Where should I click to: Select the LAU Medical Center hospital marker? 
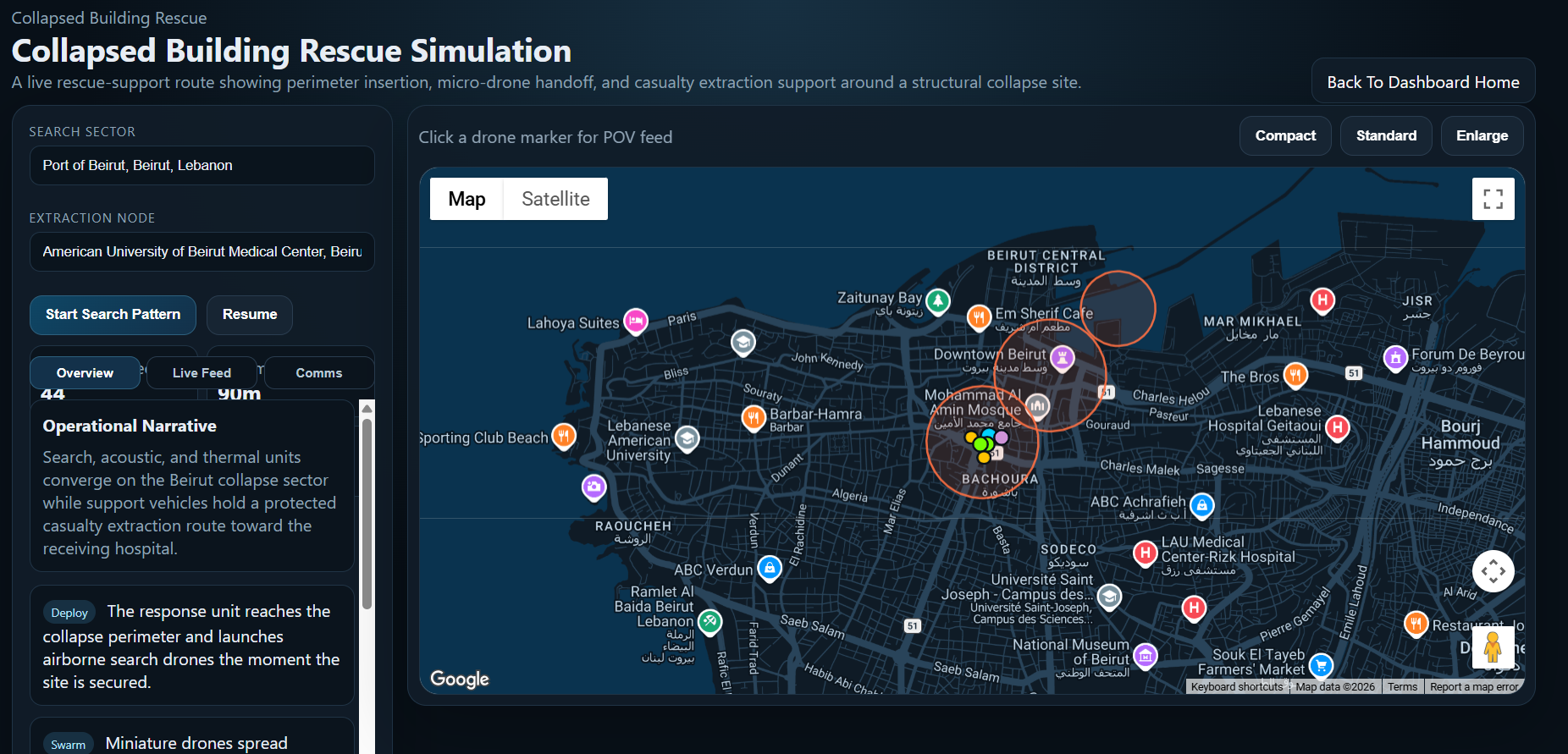(x=1146, y=553)
